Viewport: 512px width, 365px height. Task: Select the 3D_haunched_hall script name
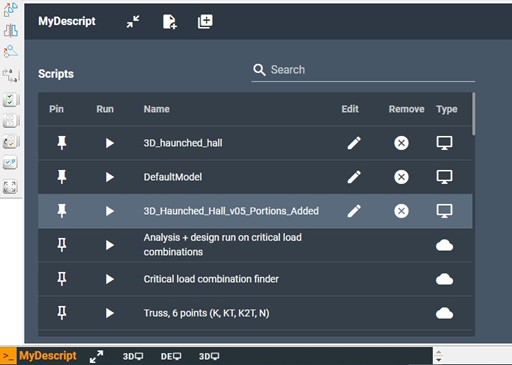[x=183, y=143]
